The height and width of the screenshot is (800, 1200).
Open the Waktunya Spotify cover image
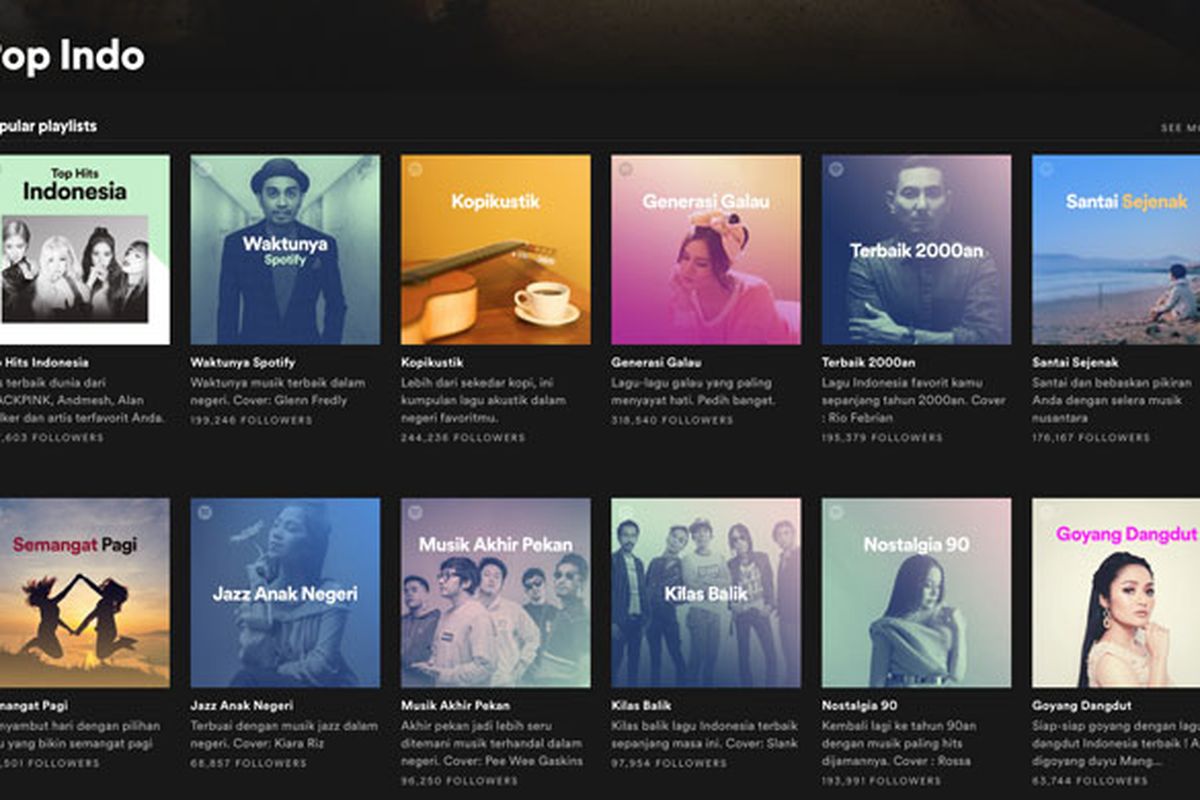tap(285, 249)
